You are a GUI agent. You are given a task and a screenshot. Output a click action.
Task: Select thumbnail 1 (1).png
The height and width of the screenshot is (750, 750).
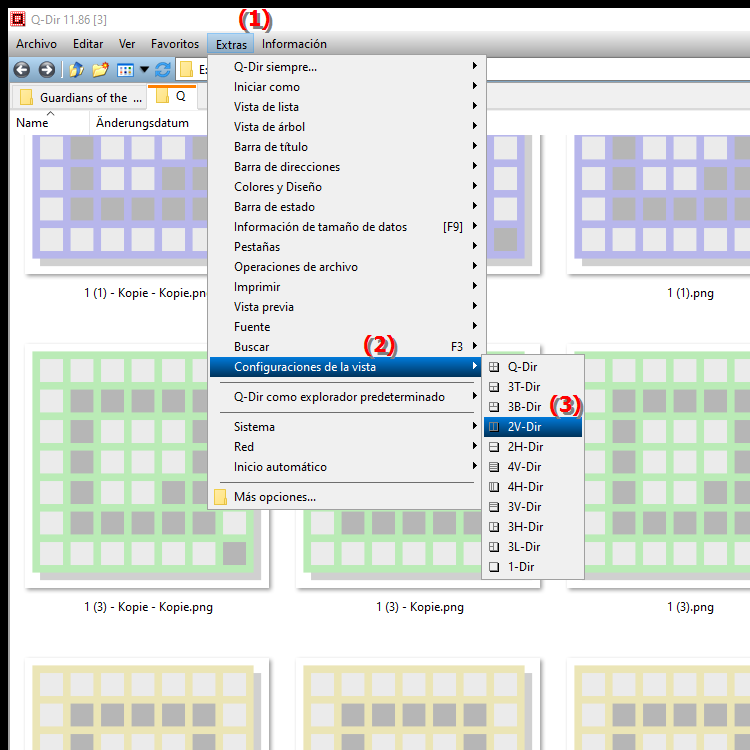(659, 204)
